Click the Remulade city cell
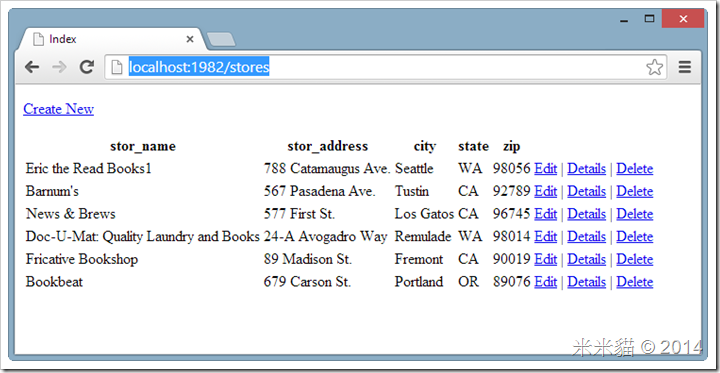 [423, 236]
